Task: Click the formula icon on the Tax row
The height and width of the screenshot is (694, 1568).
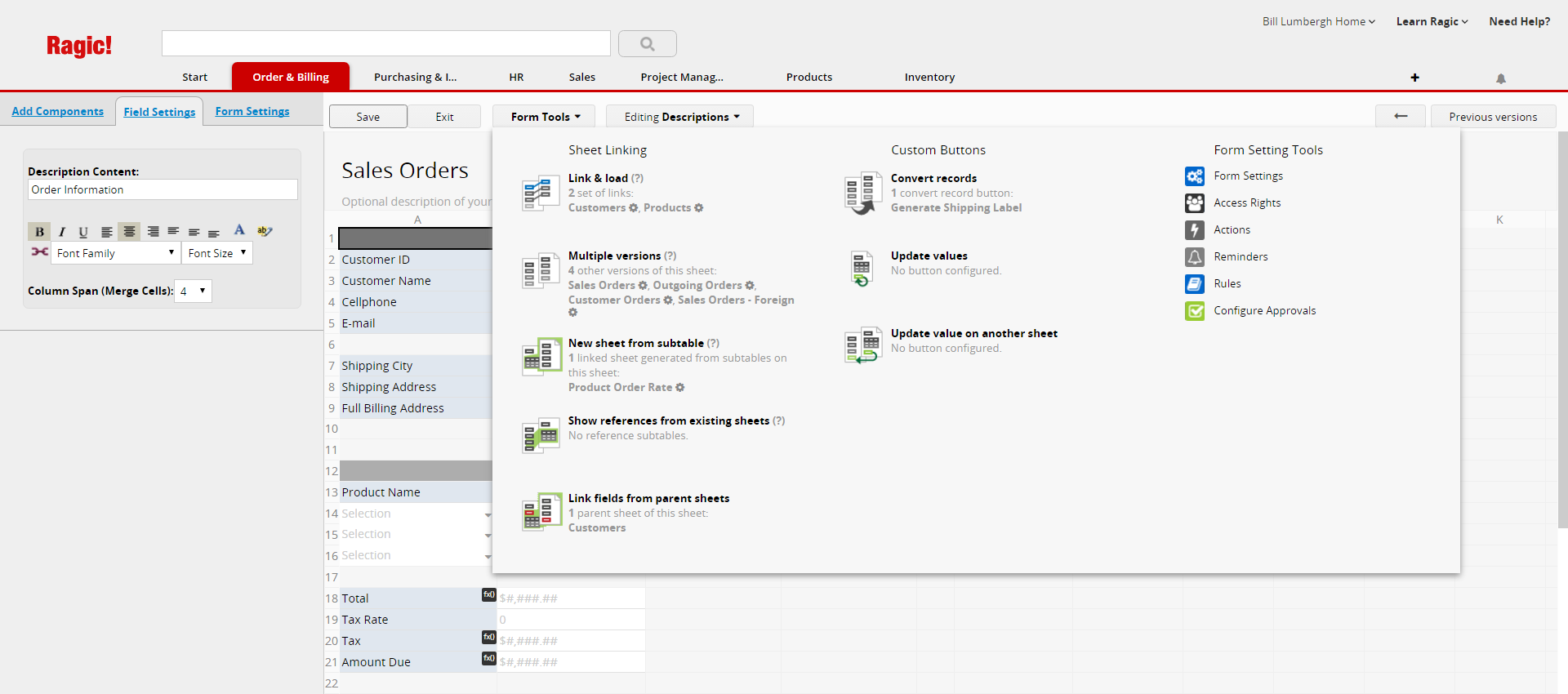Action: 489,637
